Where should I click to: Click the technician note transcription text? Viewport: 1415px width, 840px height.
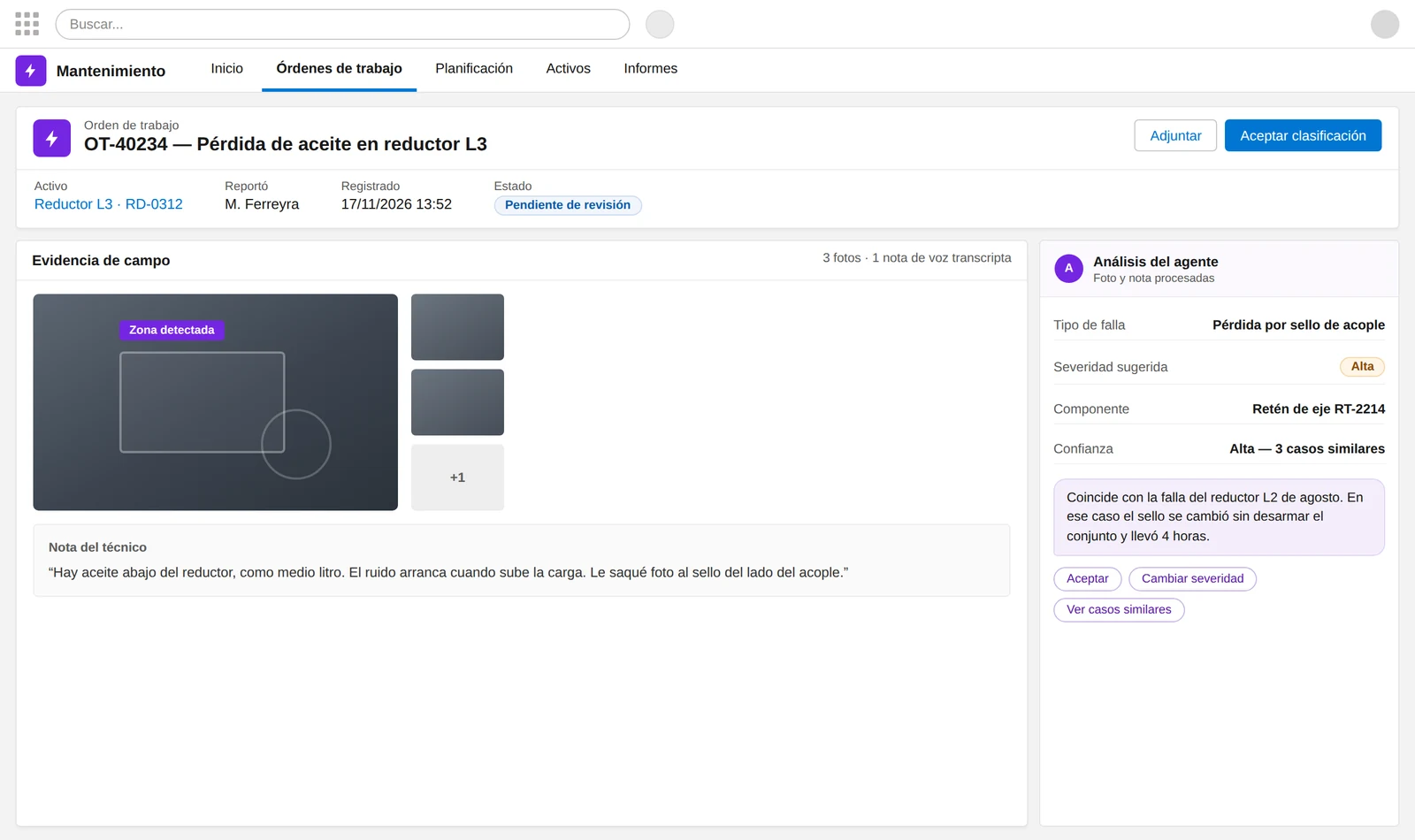(448, 573)
